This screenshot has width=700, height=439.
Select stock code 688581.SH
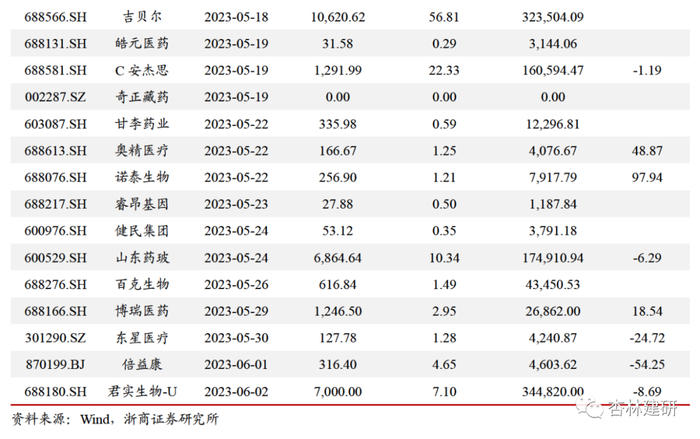click(55, 71)
